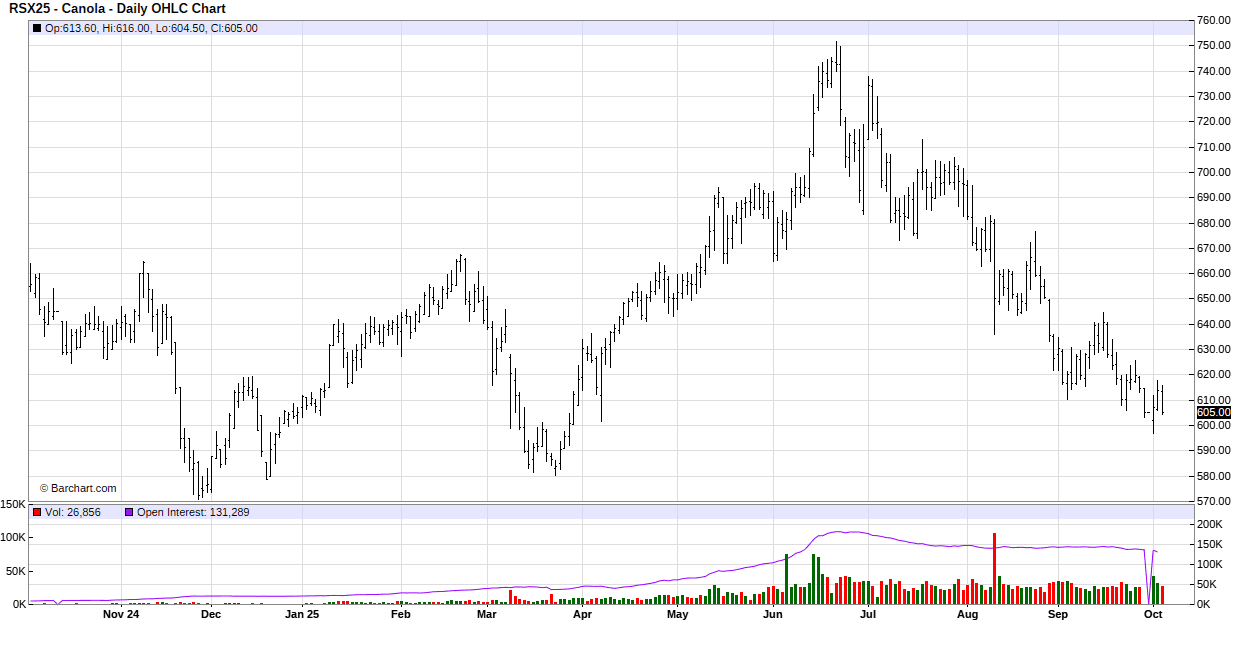The width and height of the screenshot is (1236, 645).
Task: Click the RSX25 Canola chart title
Action: pyautogui.click(x=117, y=9)
